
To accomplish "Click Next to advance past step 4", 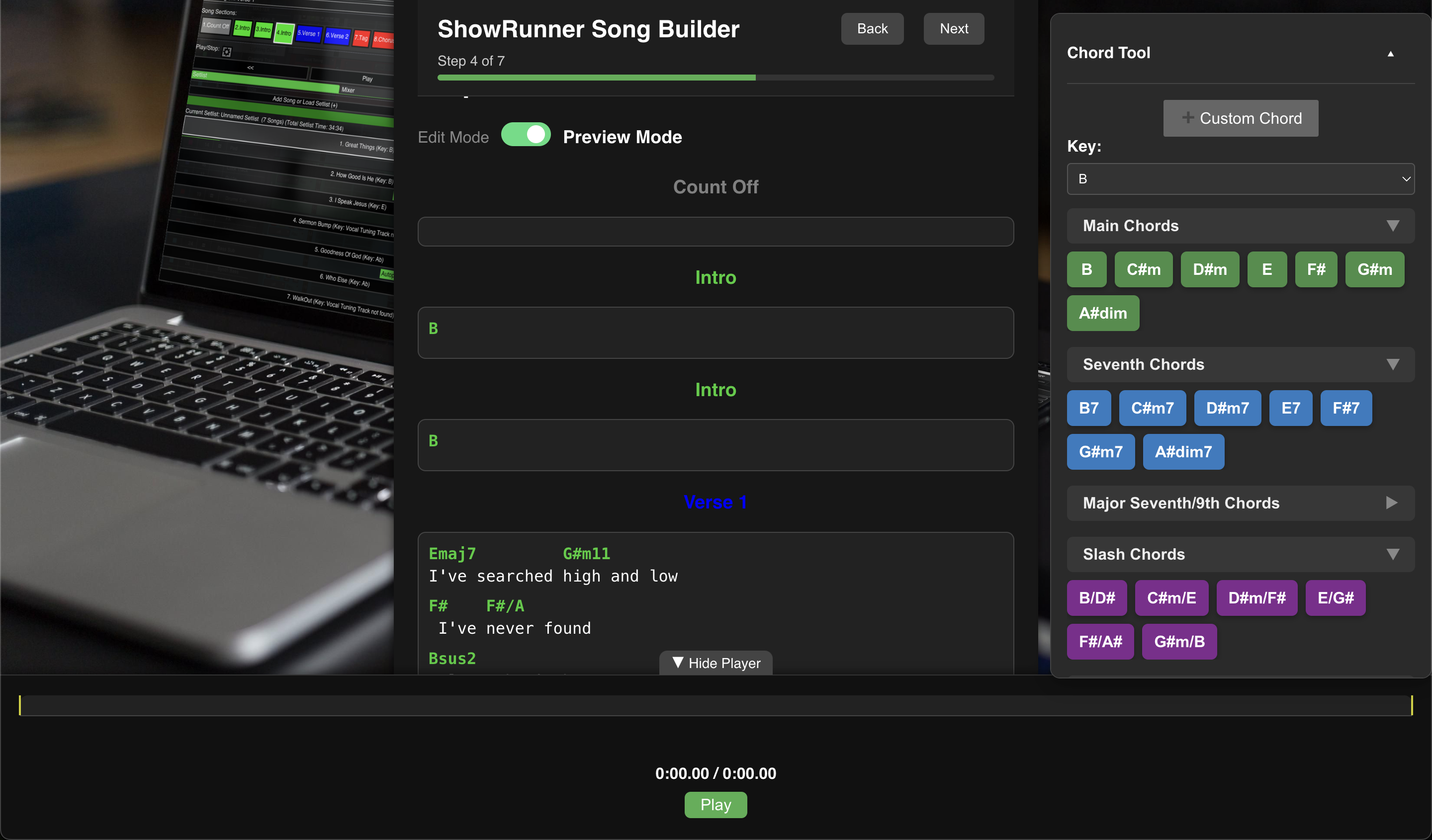I will [953, 28].
